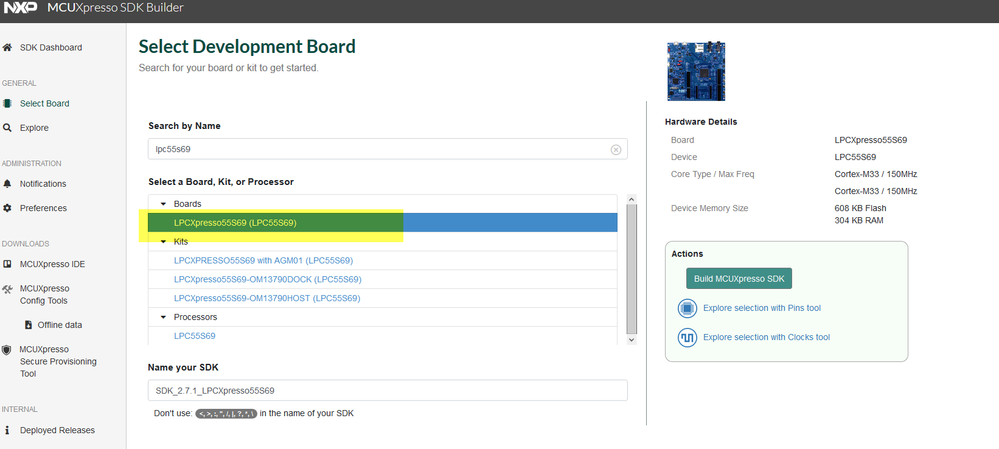This screenshot has width=999, height=449.
Task: Open Deployed Releases entry
Action: tap(57, 431)
